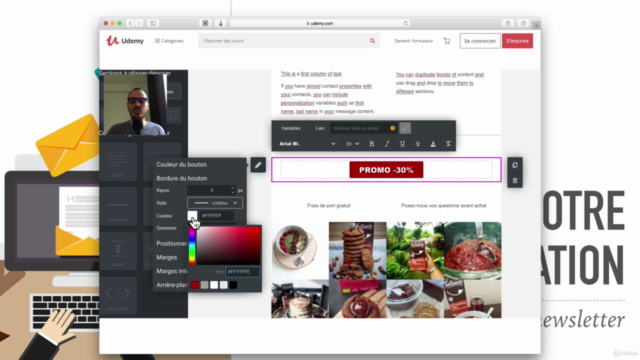640x360 pixels.
Task: Clear text formatting with the eraser icon
Action: point(448,144)
